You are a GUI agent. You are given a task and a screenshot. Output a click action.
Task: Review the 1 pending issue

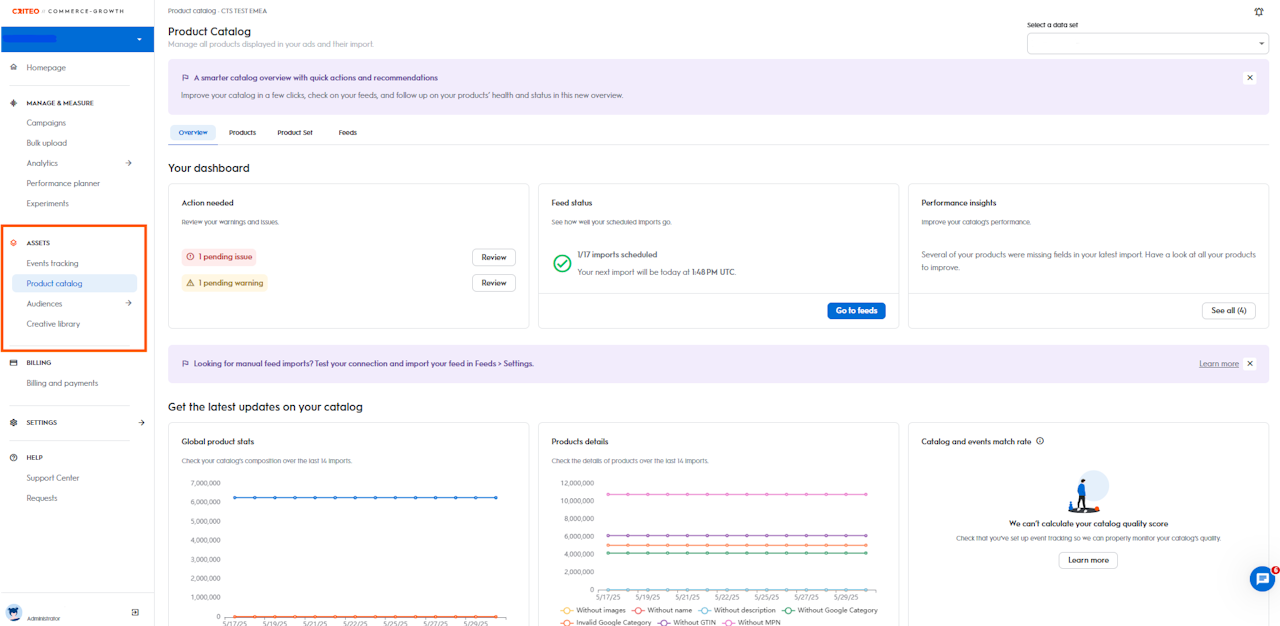(x=493, y=258)
